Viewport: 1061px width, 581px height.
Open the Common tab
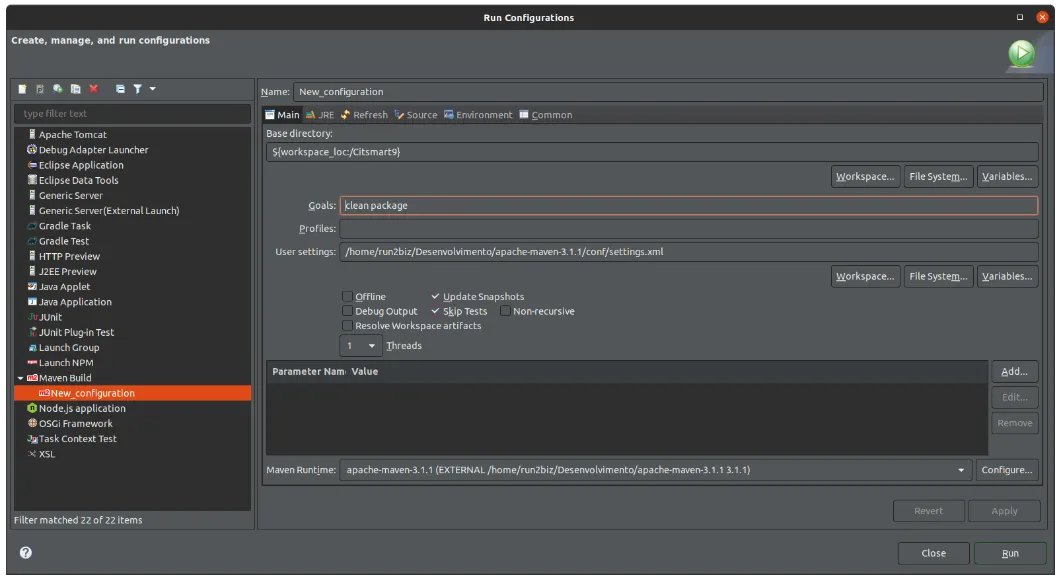point(545,115)
